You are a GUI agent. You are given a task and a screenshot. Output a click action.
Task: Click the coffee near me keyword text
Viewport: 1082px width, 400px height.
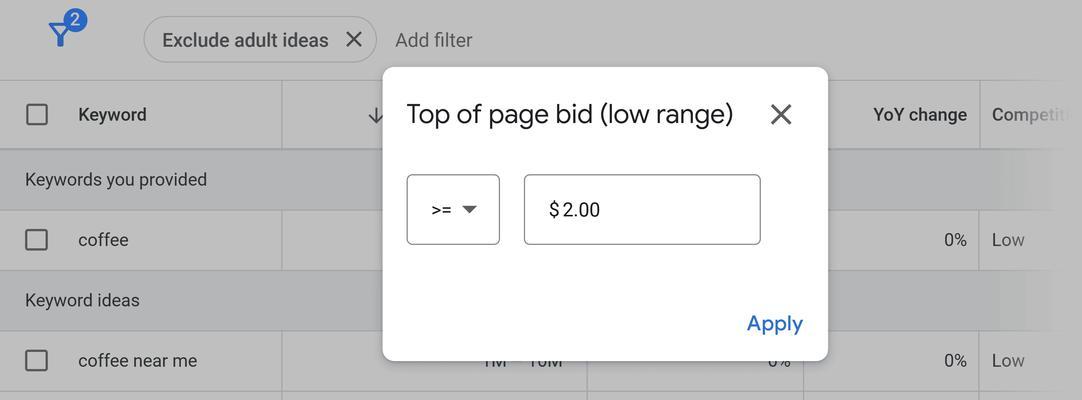(137, 361)
